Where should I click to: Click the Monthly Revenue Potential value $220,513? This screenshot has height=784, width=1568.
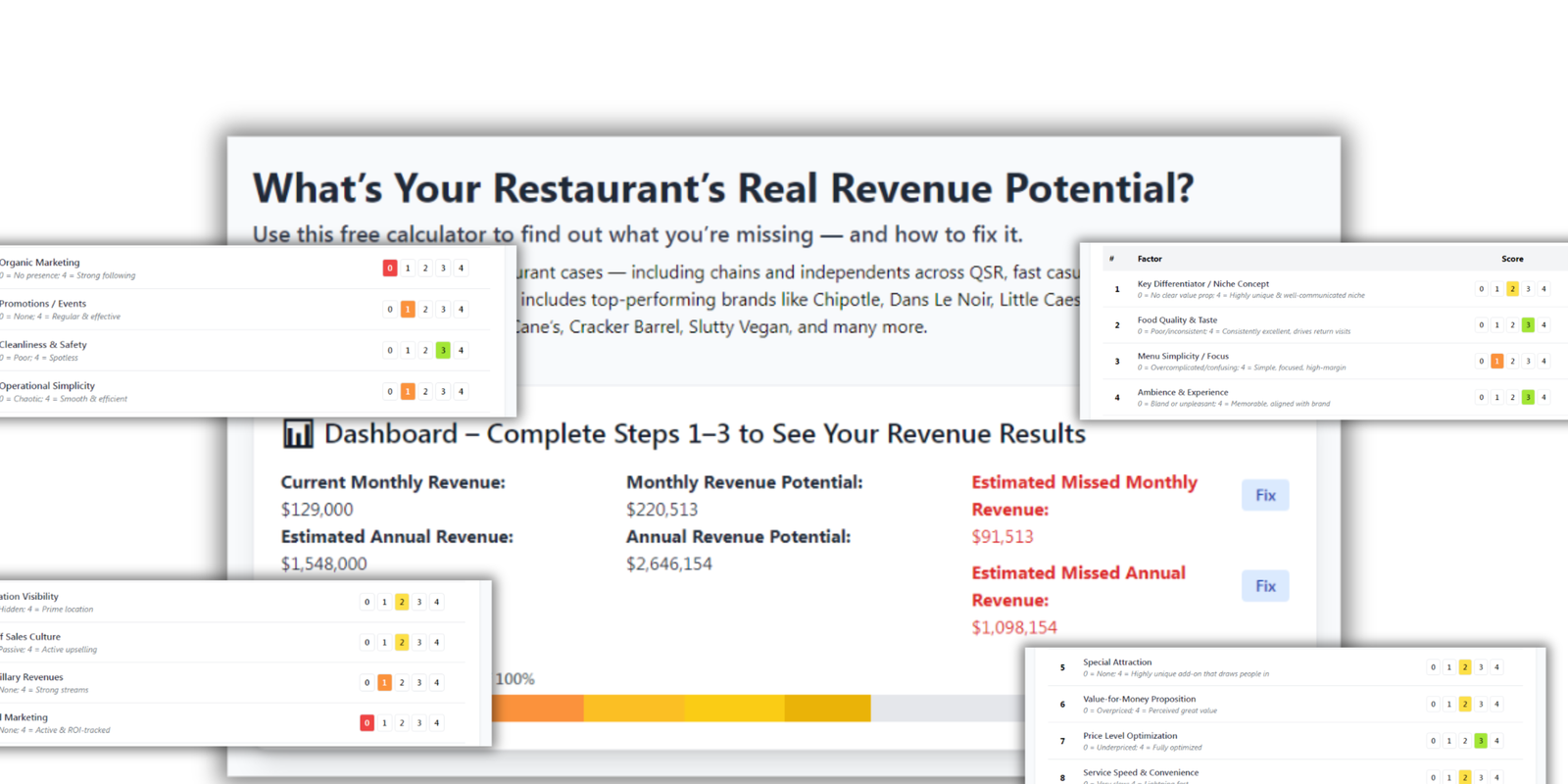pos(661,510)
